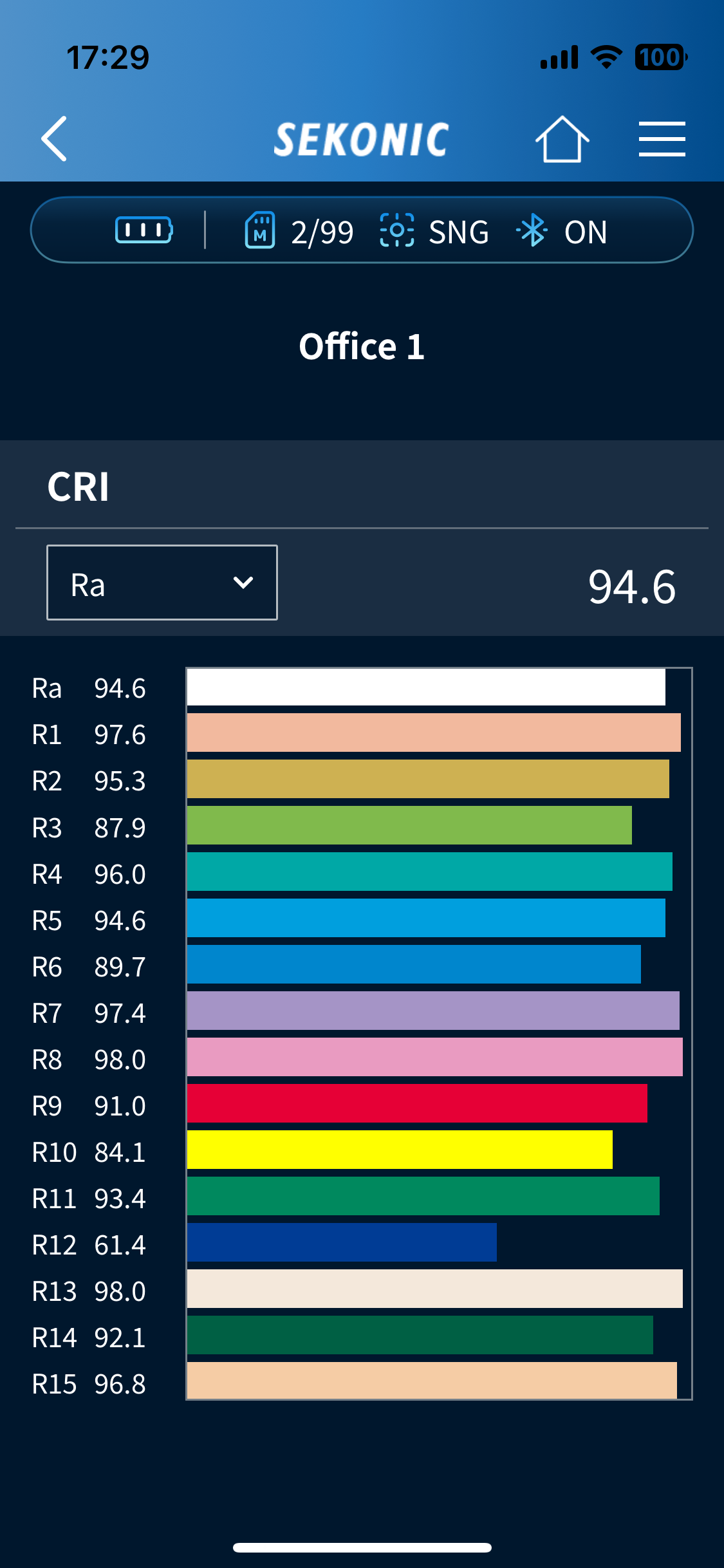The image size is (724, 1568).
Task: Select the CRI section header
Action: tap(79, 487)
